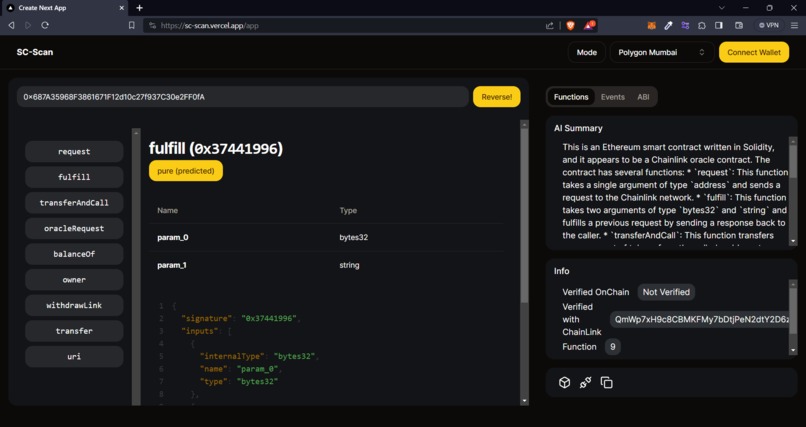The image size is (806, 427).
Task: Click the param_1 name cell
Action: 172,265
